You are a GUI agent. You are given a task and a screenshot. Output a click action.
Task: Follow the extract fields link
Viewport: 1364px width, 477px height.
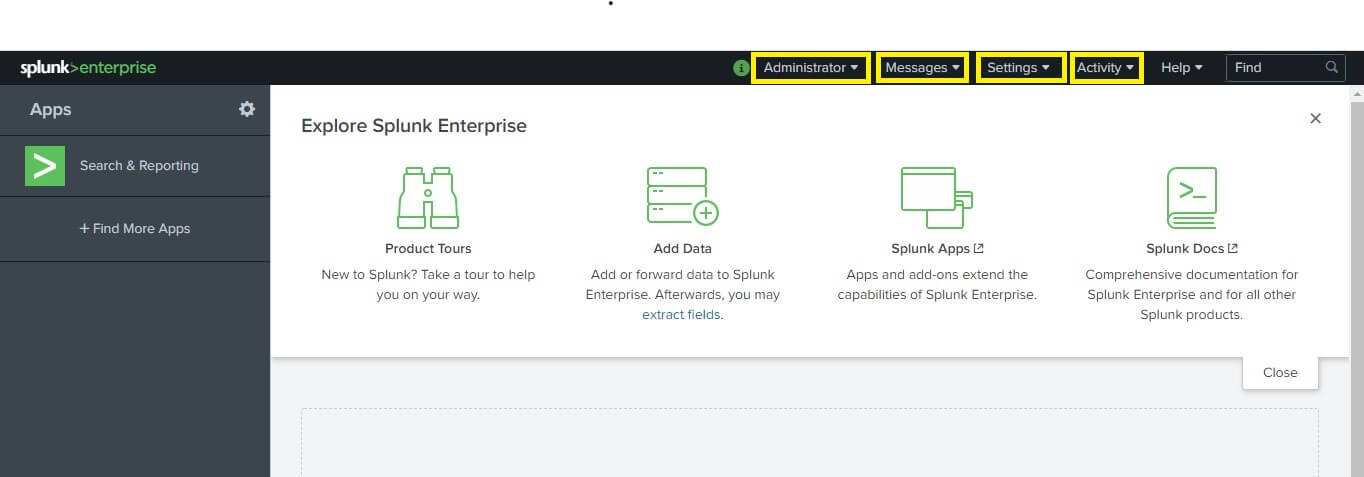[x=682, y=315]
